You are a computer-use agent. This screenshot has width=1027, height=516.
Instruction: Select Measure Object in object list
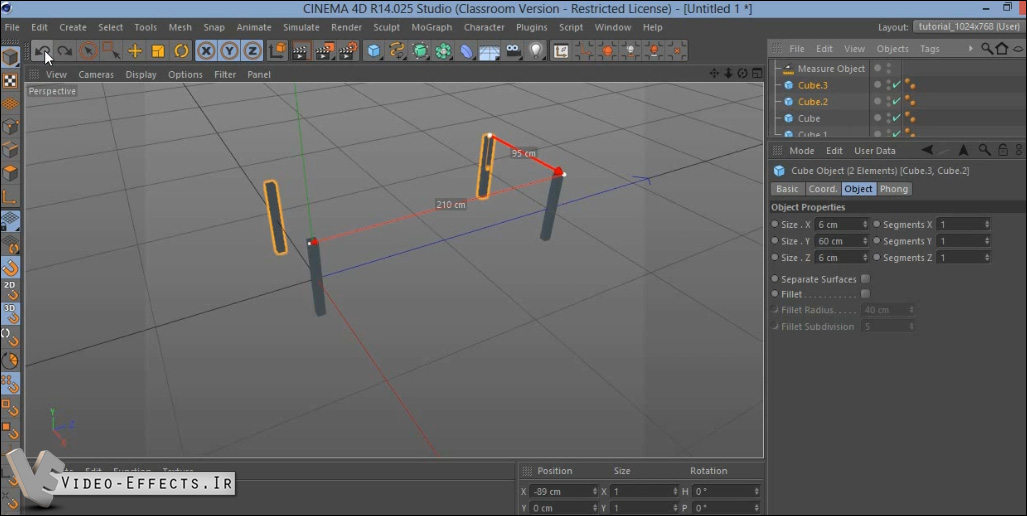(831, 69)
